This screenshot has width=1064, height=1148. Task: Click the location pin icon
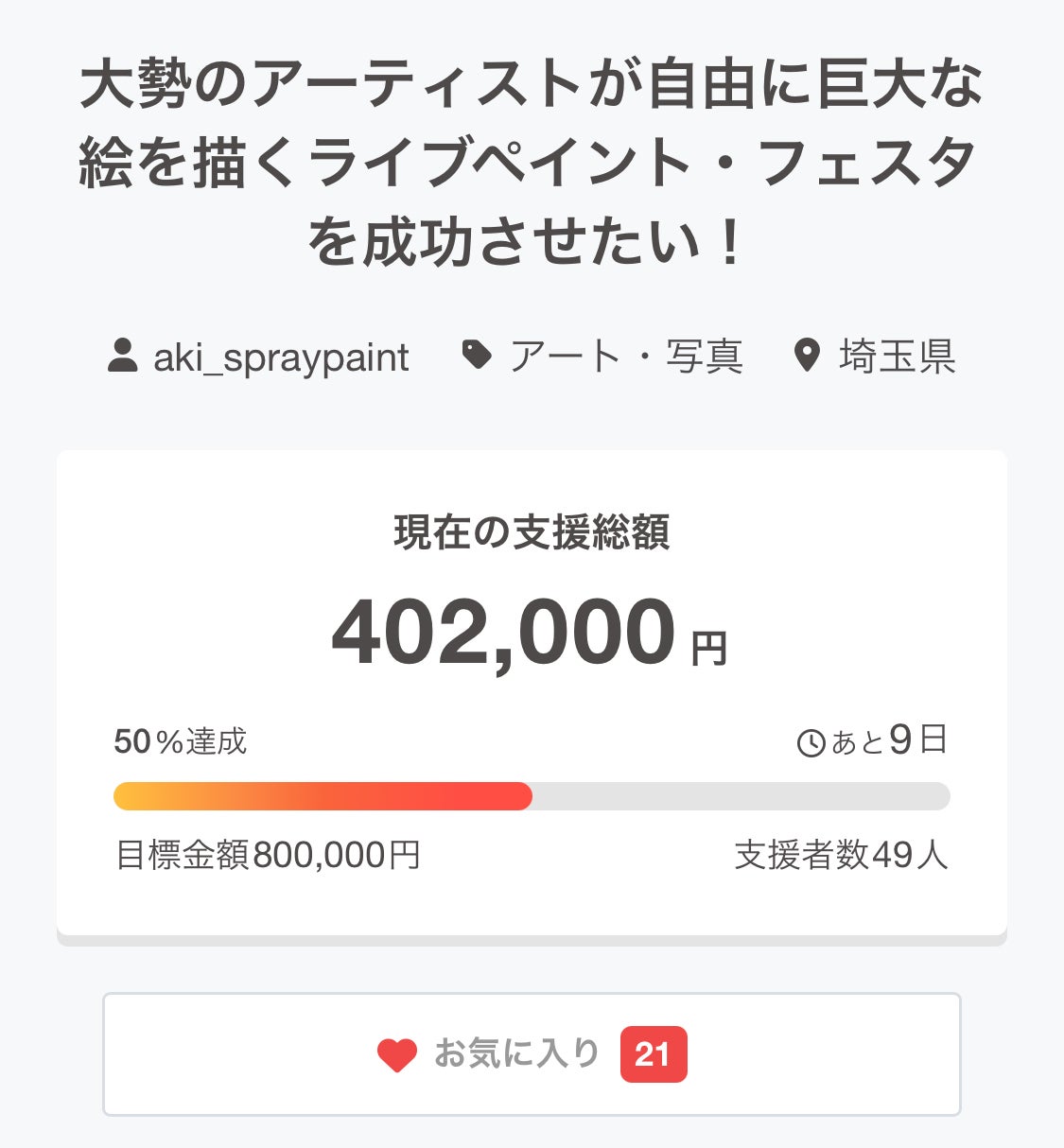click(x=807, y=357)
